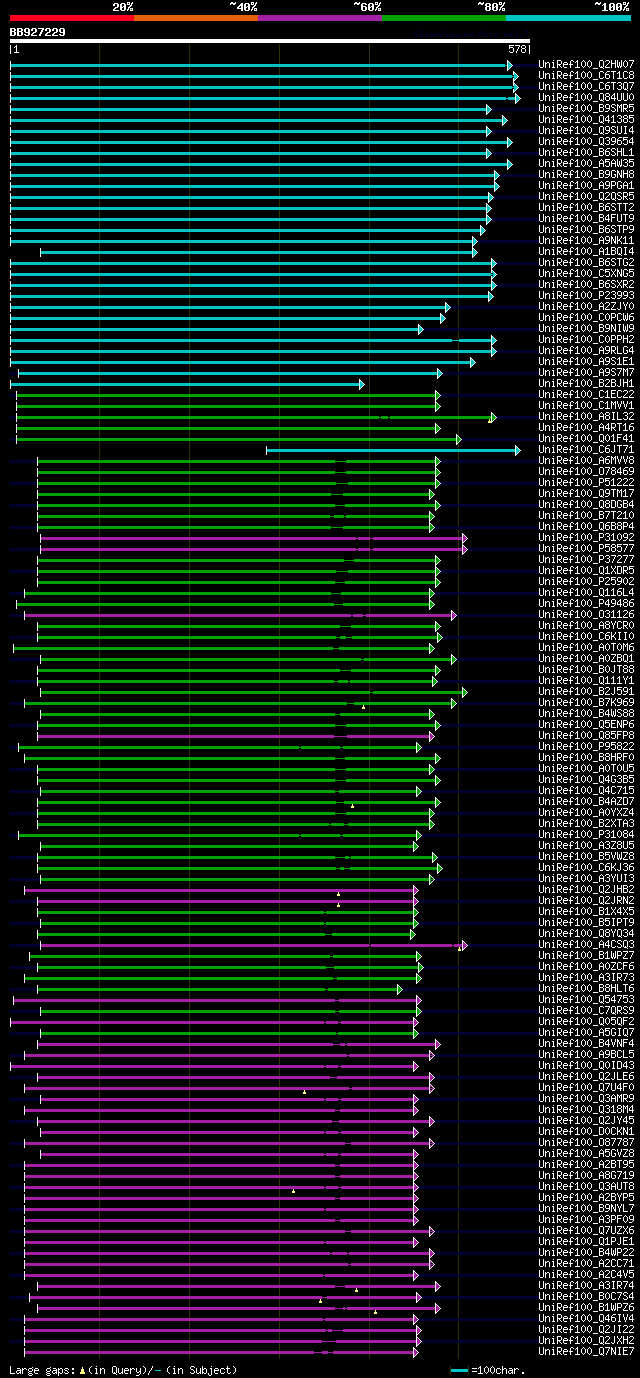Click the cyan alignment bar for Q2HW07
The image size is (640, 1378).
(261, 64)
